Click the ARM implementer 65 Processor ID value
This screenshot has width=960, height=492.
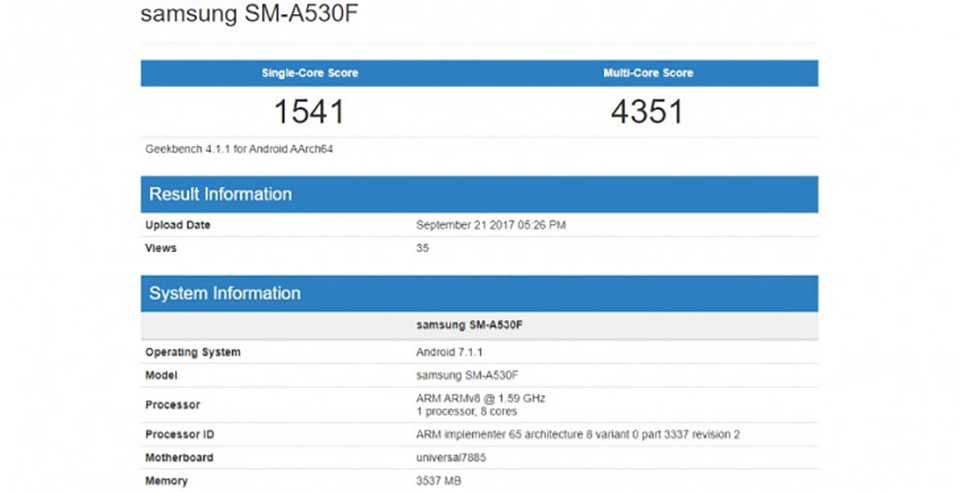point(577,434)
